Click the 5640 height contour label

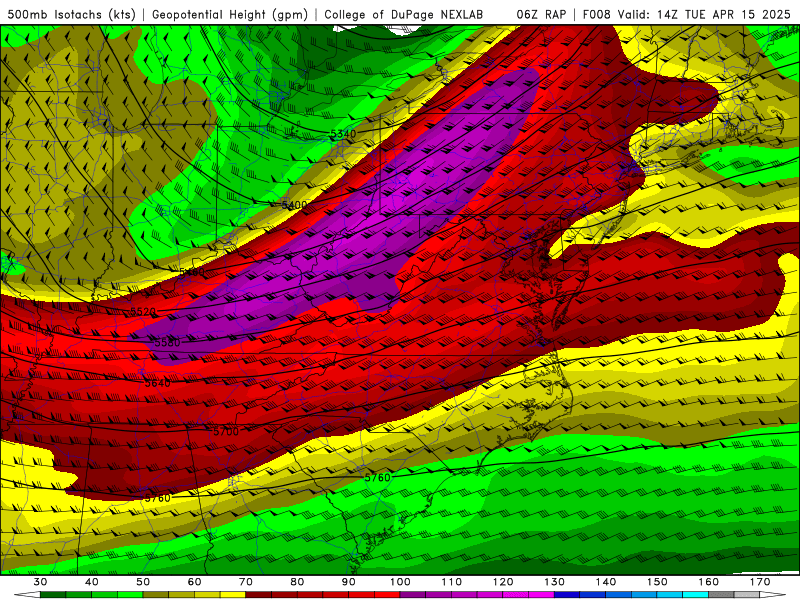158,383
